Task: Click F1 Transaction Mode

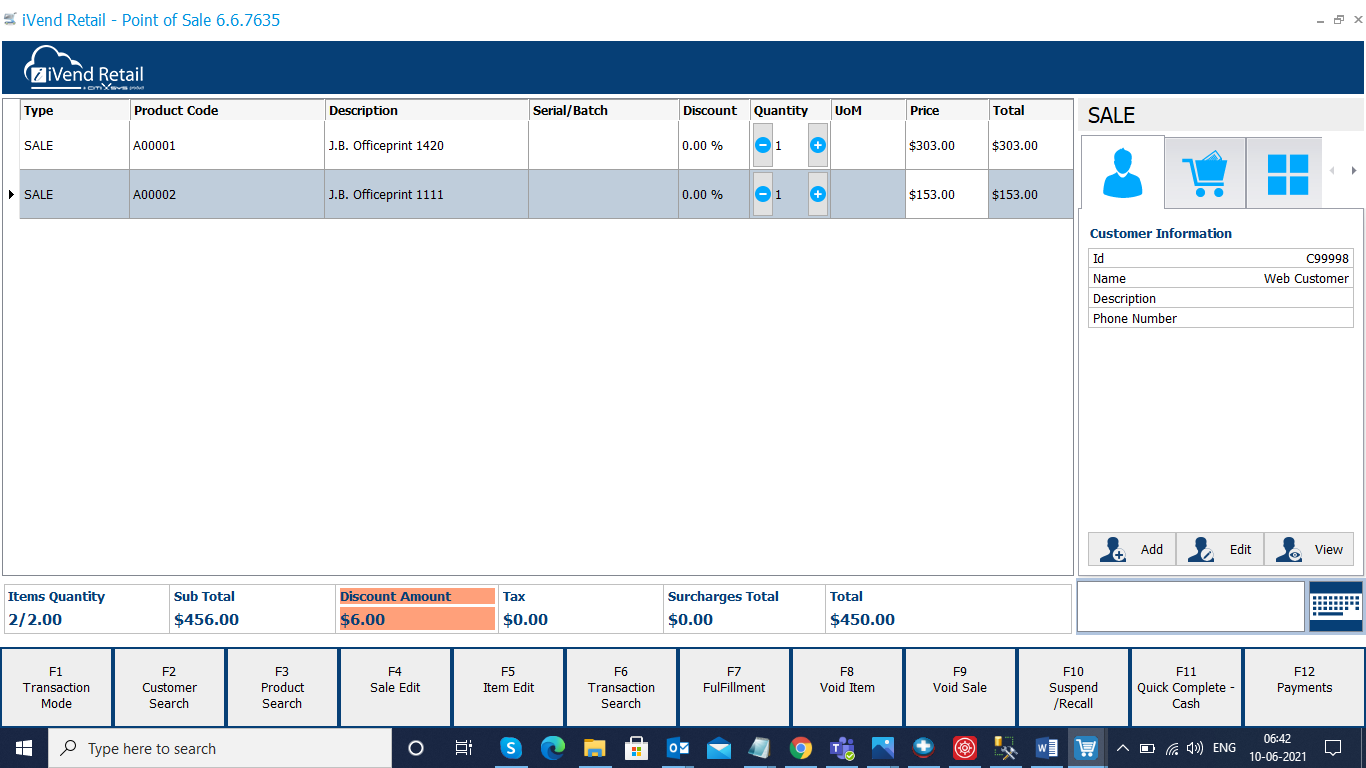Action: coord(56,687)
